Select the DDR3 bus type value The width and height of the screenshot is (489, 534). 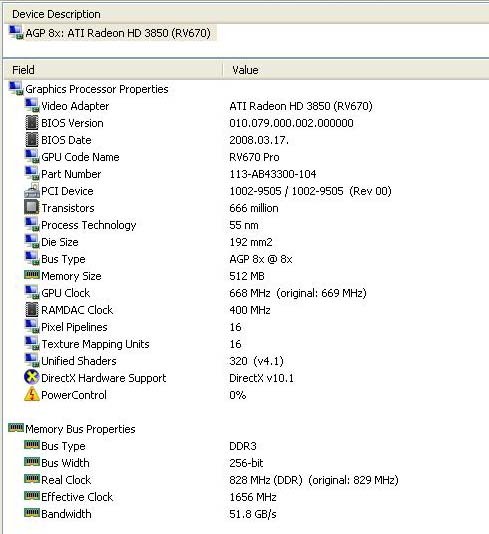click(x=243, y=446)
